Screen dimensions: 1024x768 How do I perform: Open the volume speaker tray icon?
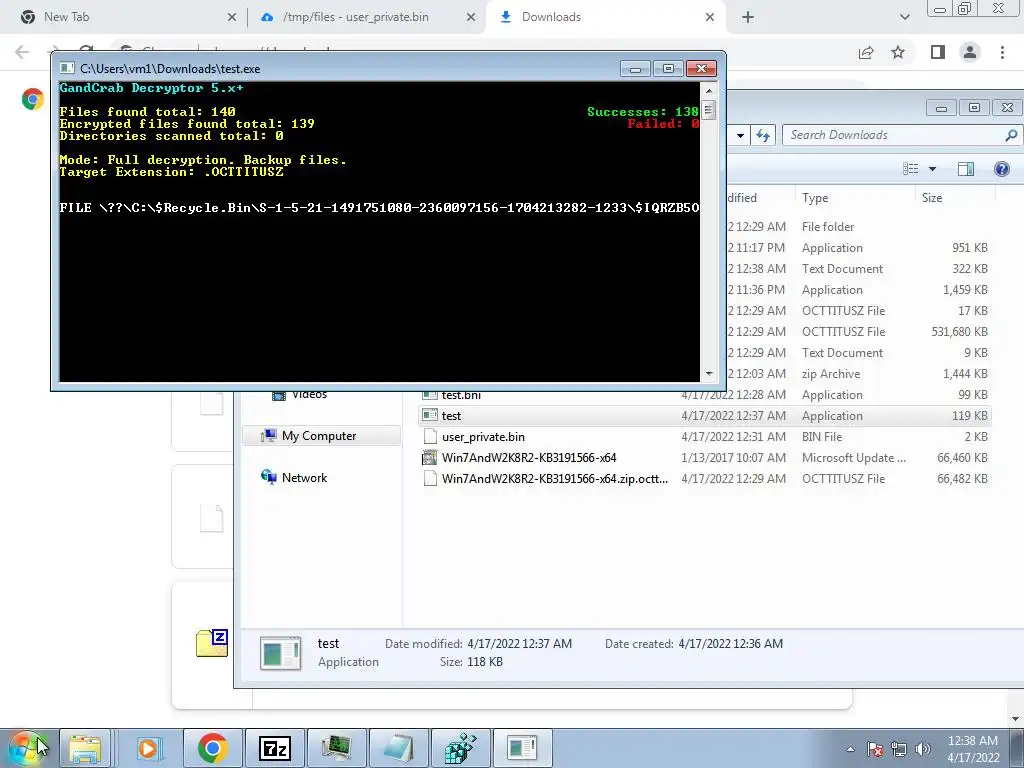click(923, 749)
